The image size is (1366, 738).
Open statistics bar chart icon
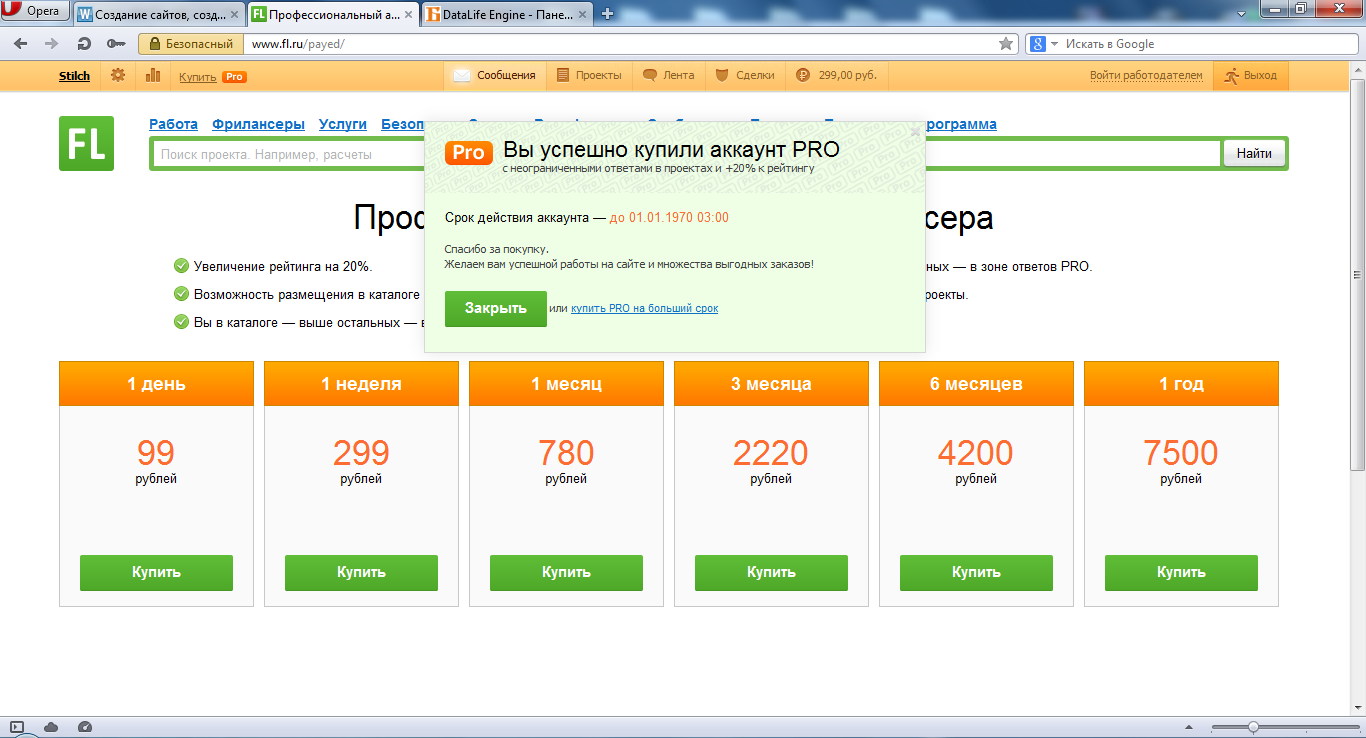pos(153,75)
